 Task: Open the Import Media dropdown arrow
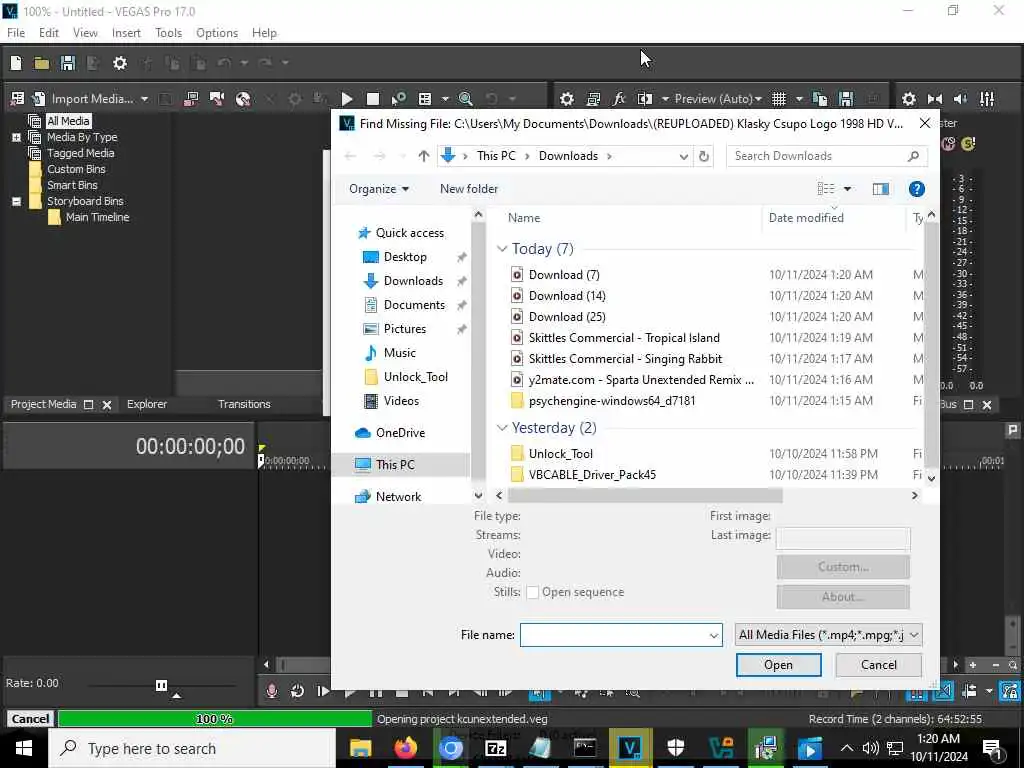(144, 99)
